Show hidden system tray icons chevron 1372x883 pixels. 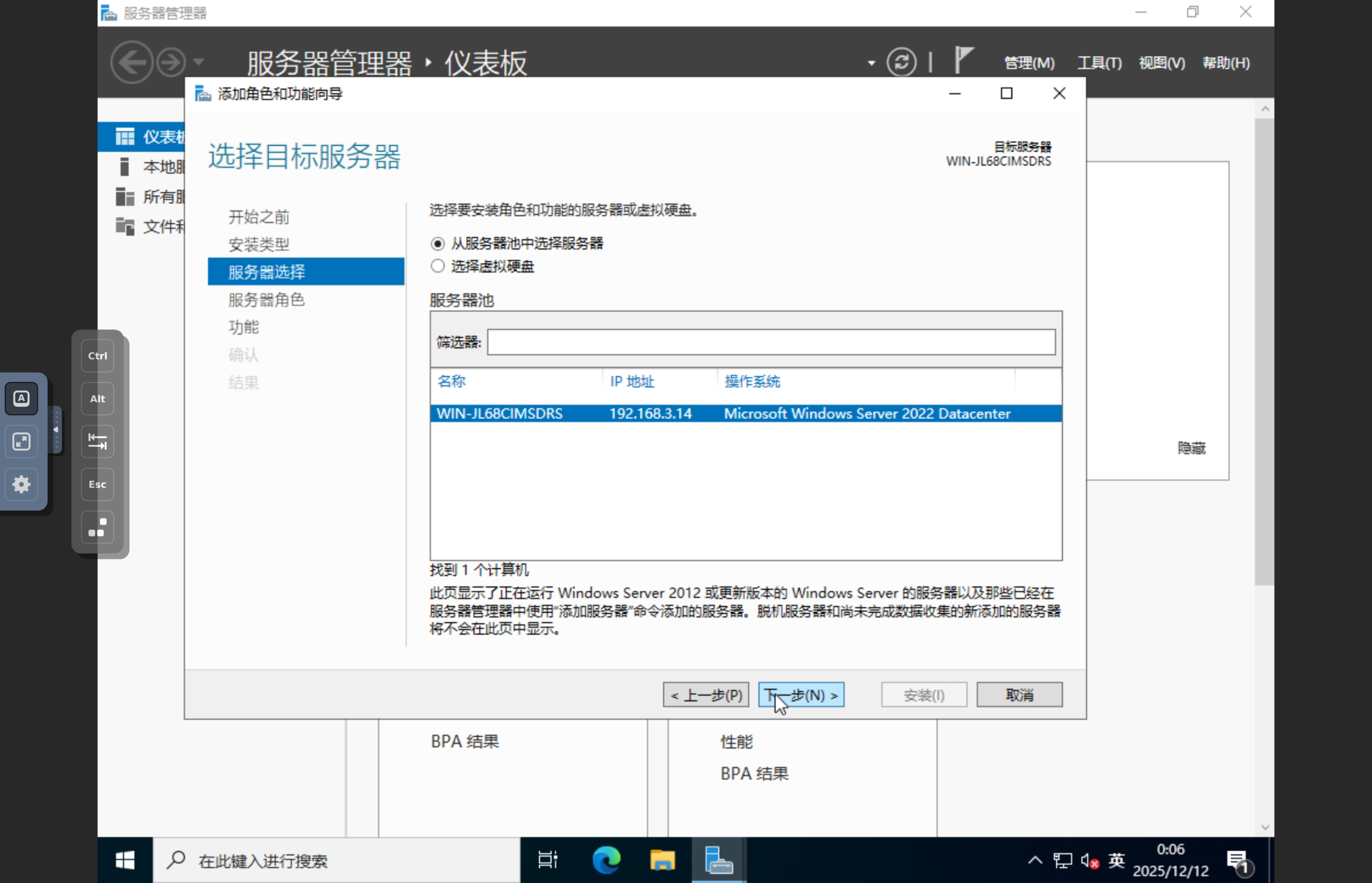tap(1035, 860)
